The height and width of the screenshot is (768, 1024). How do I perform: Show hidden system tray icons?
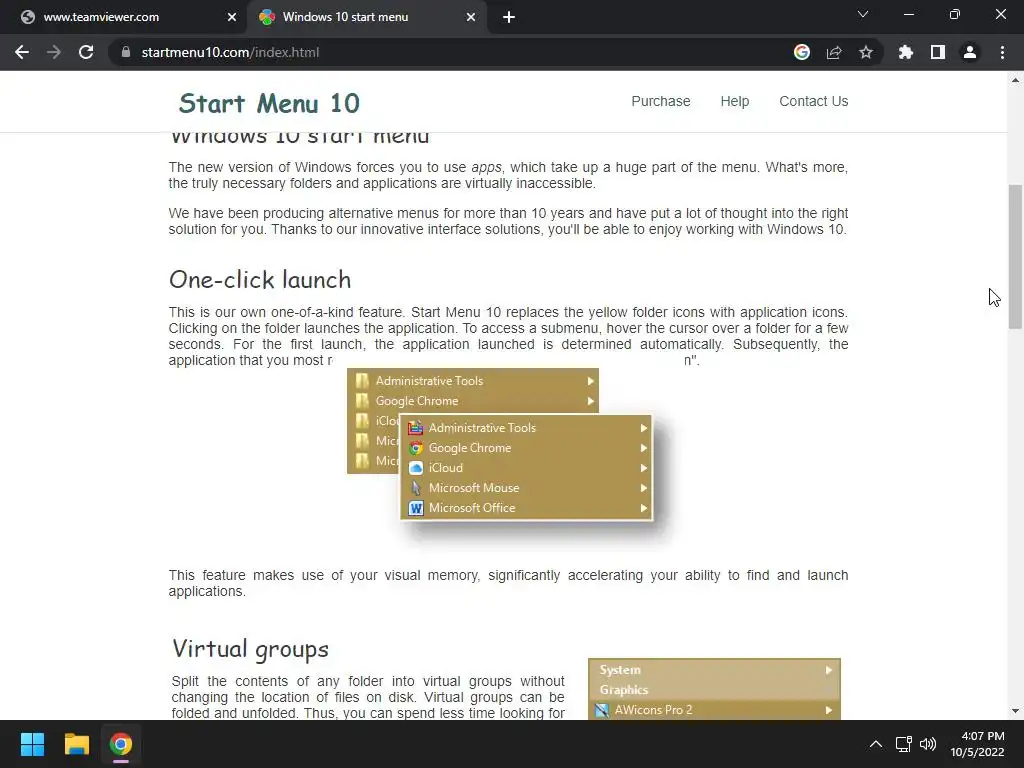(x=876, y=744)
